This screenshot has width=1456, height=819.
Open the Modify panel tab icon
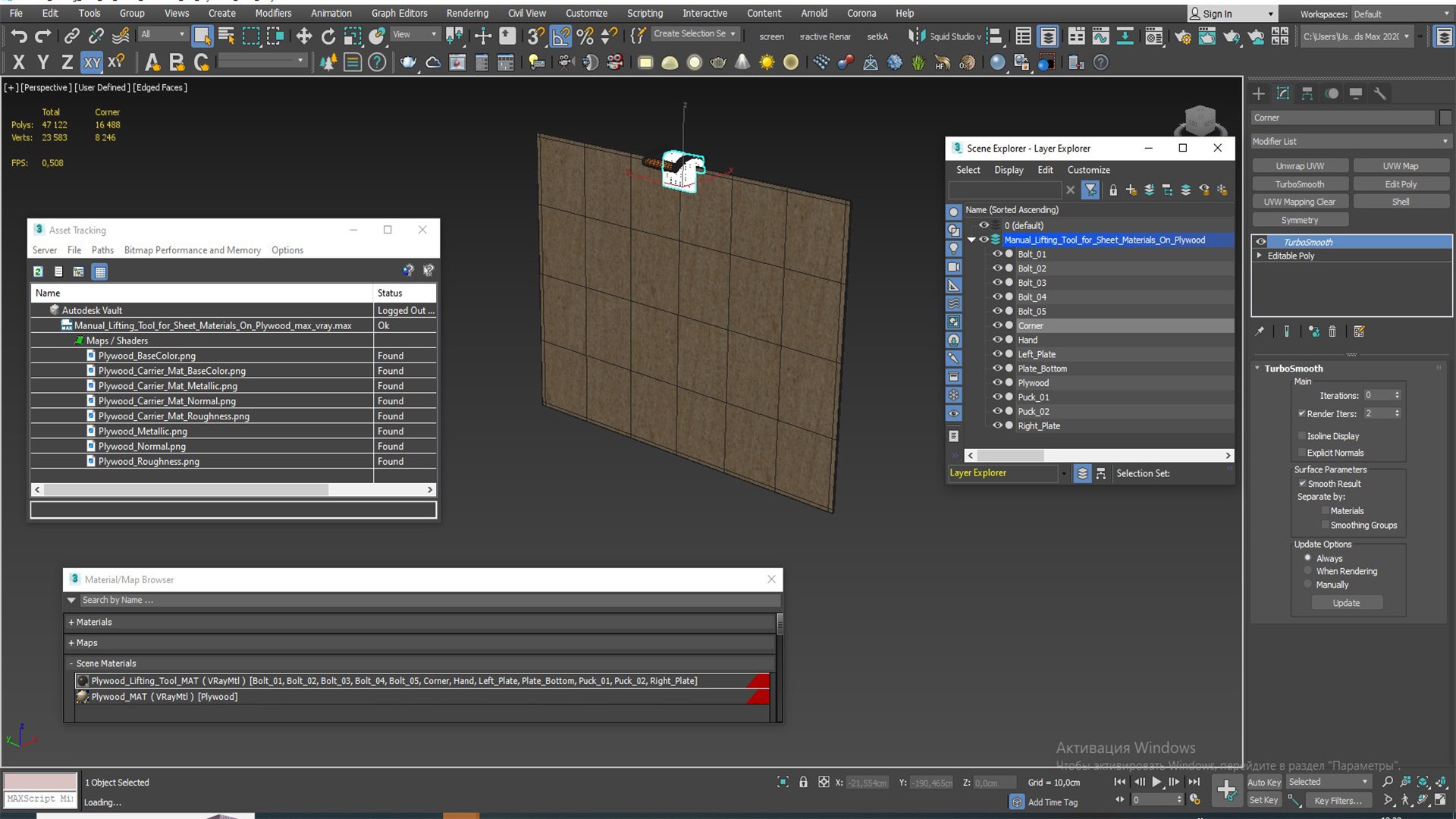pos(1283,93)
